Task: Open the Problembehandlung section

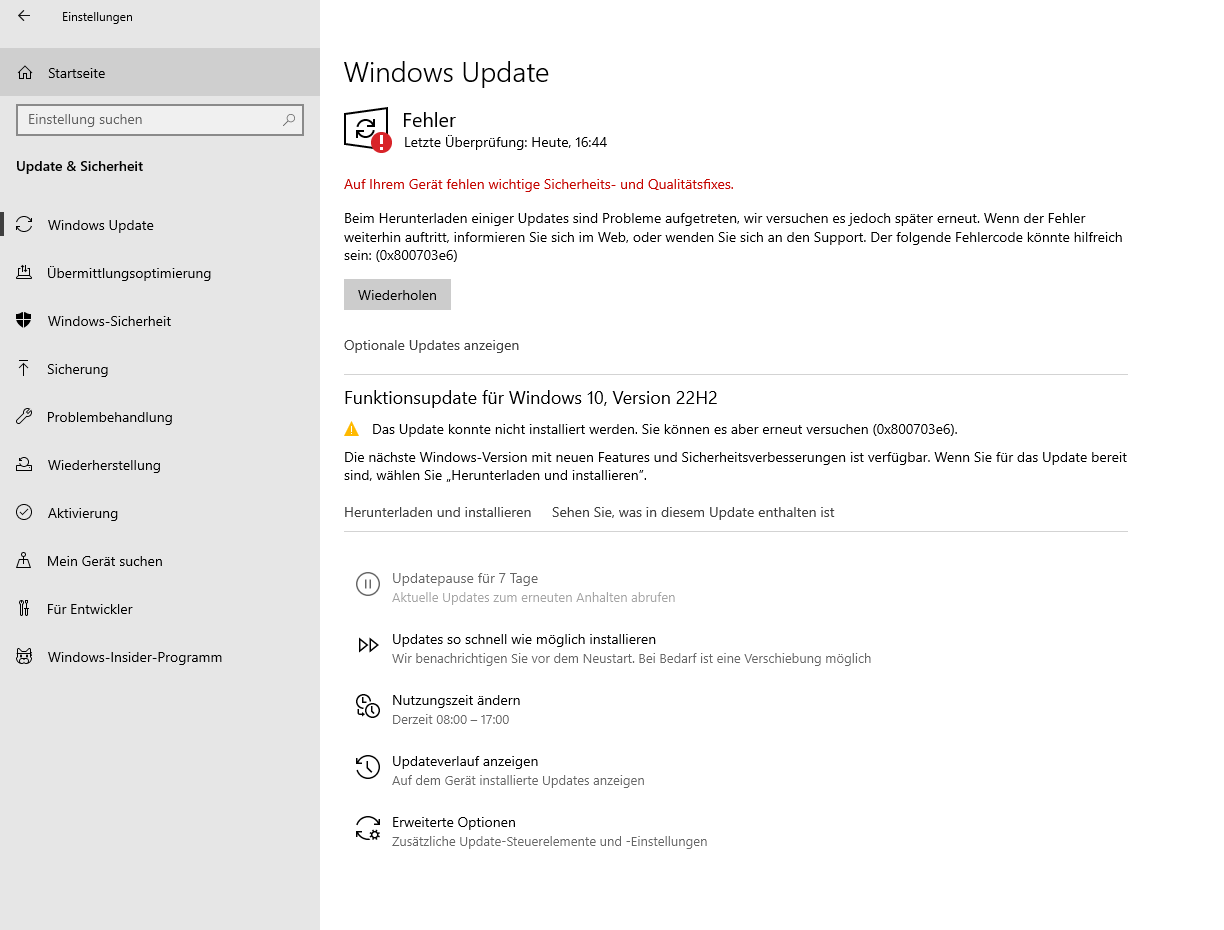Action: coord(160,417)
